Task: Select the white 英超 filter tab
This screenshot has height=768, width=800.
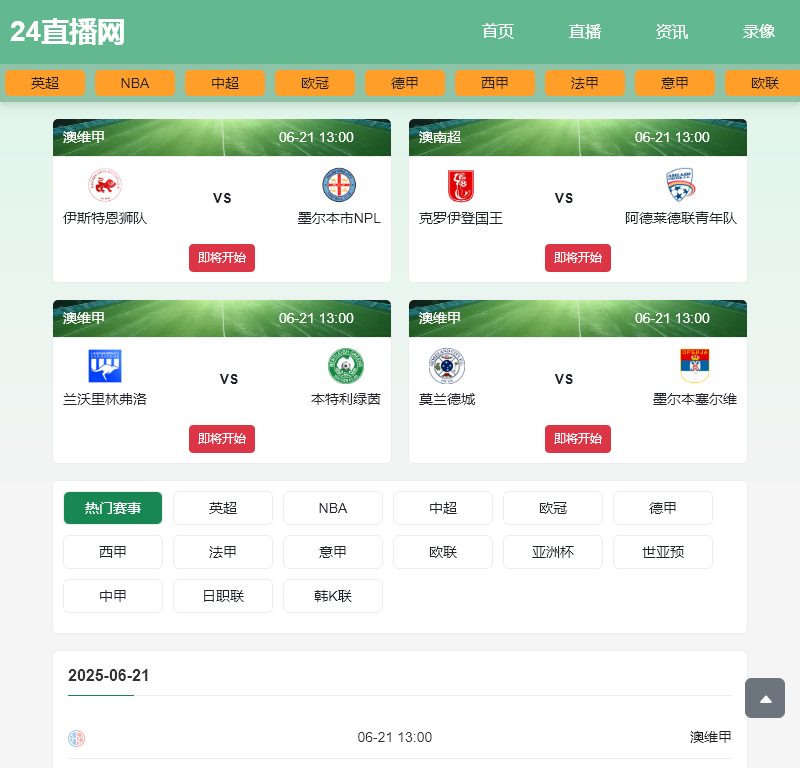Action: point(223,508)
